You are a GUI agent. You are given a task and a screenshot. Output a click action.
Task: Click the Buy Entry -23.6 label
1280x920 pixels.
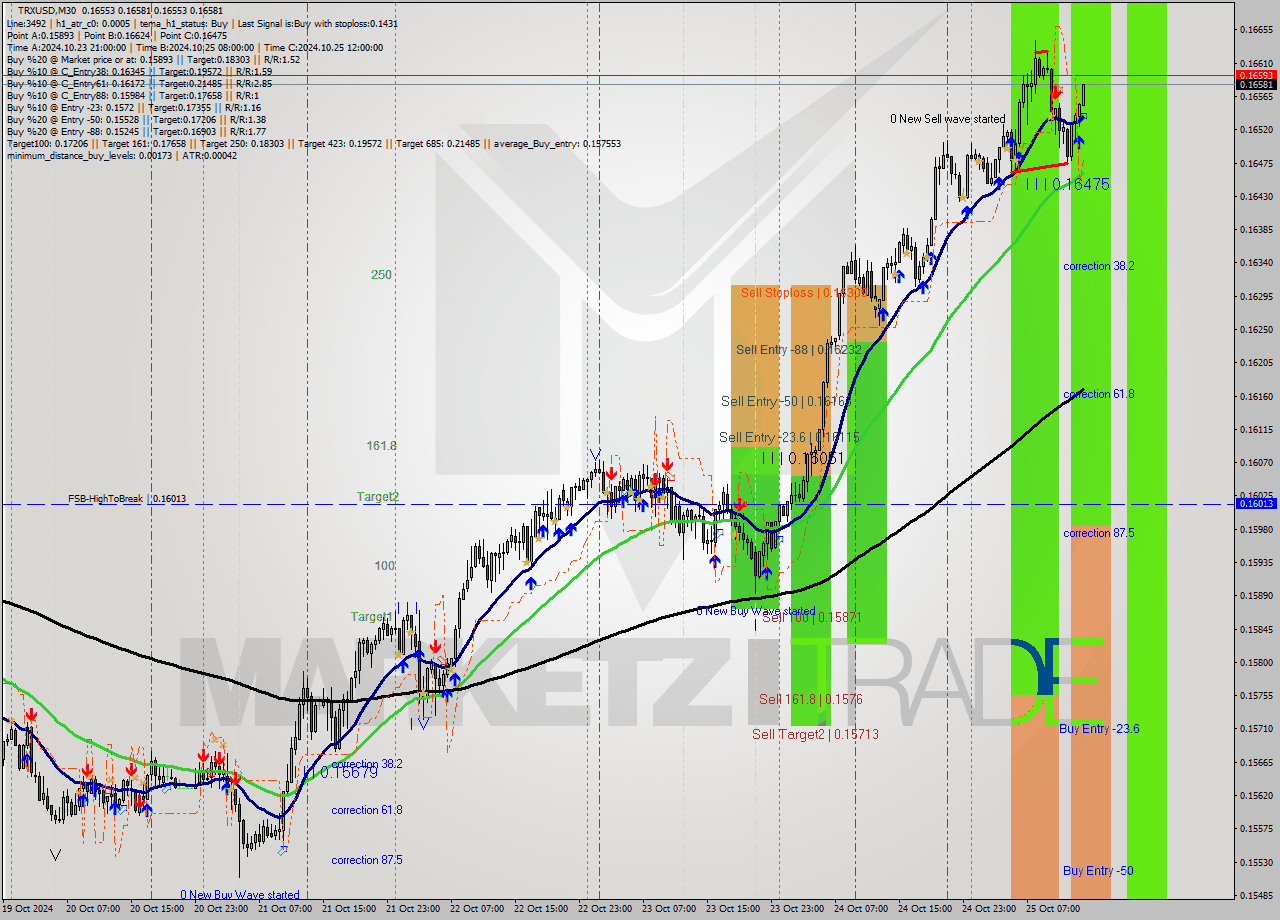1099,728
